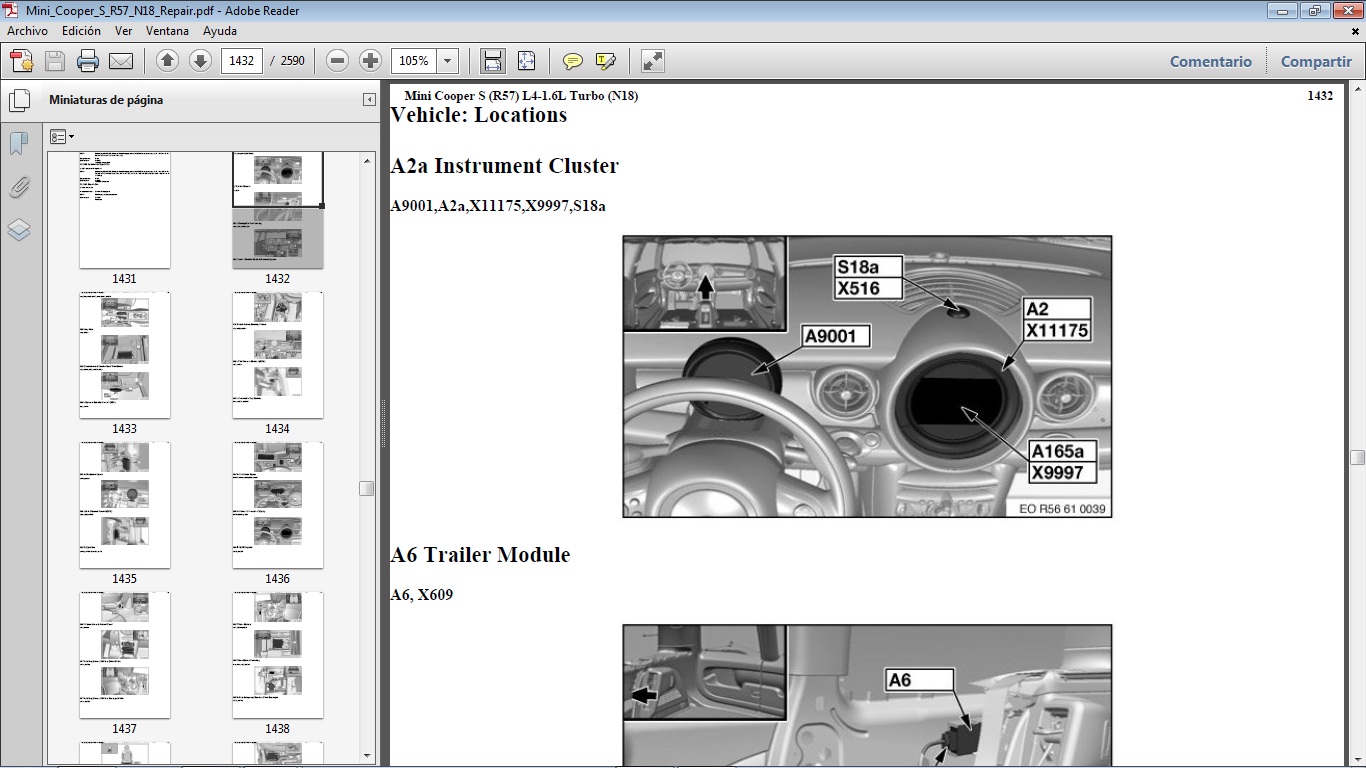Open the page thumbnails panel icon

pos(19,100)
